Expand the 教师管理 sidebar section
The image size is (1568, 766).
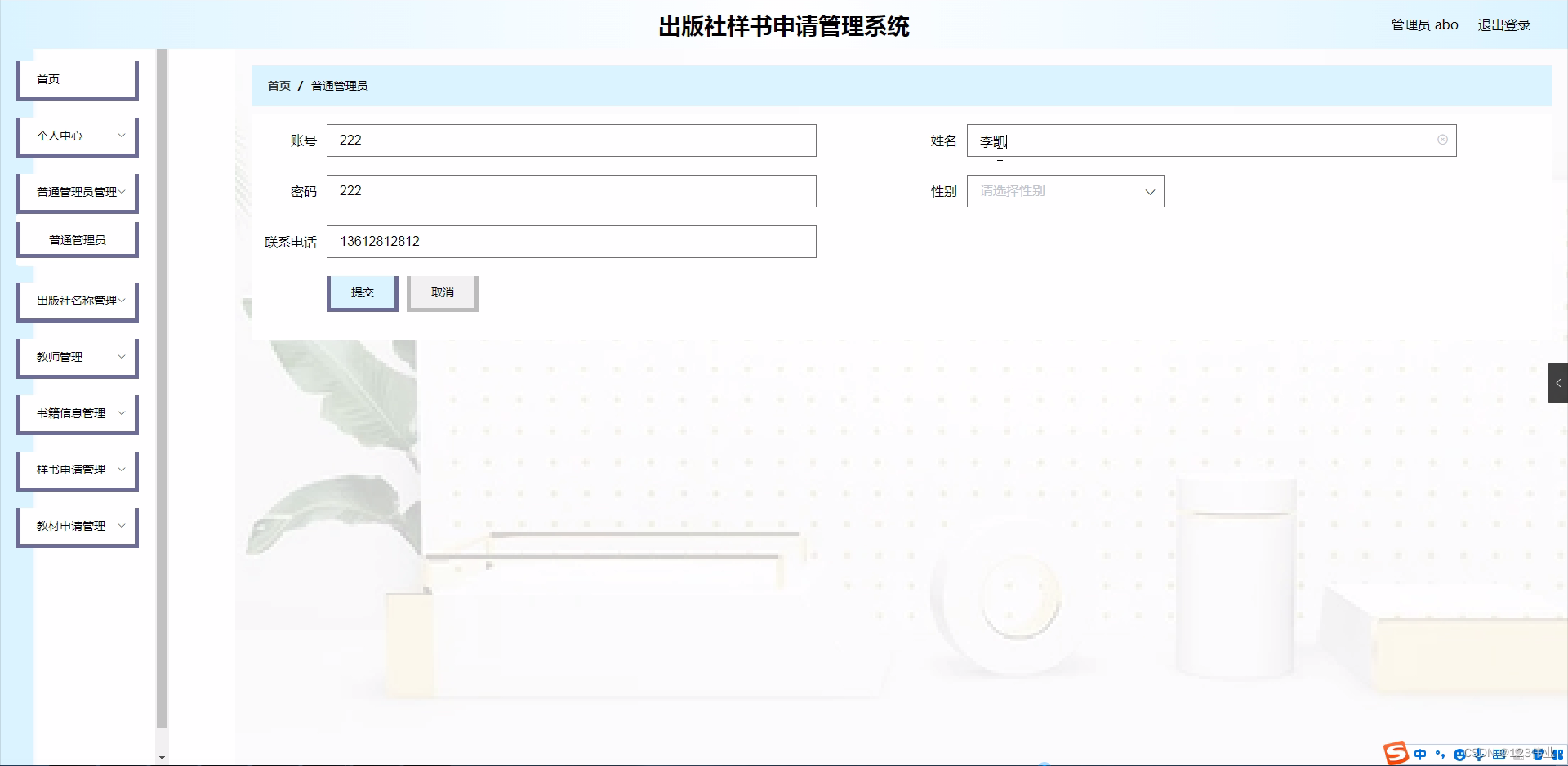point(77,357)
